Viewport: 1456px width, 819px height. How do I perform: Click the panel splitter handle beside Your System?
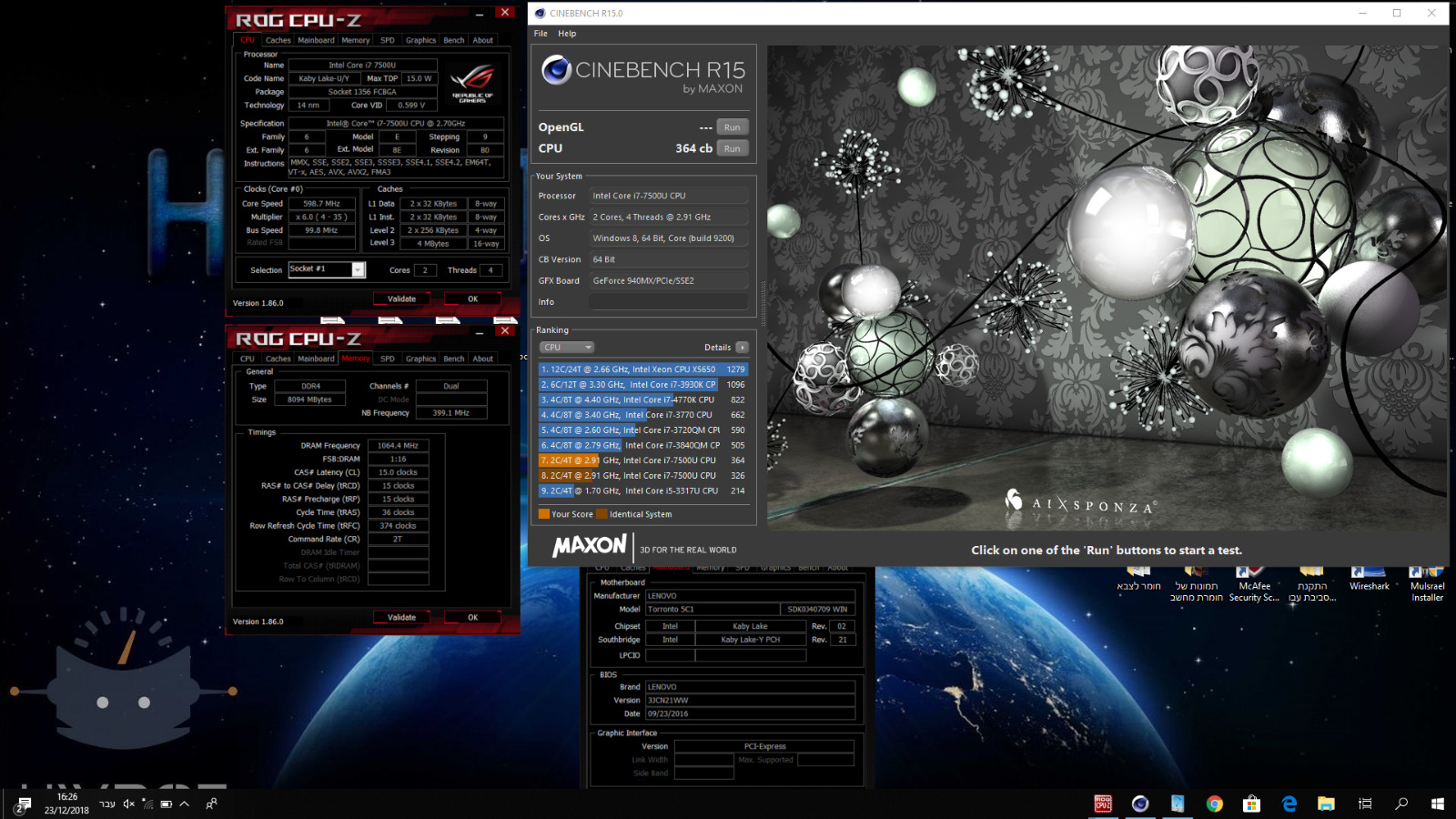coord(763,303)
